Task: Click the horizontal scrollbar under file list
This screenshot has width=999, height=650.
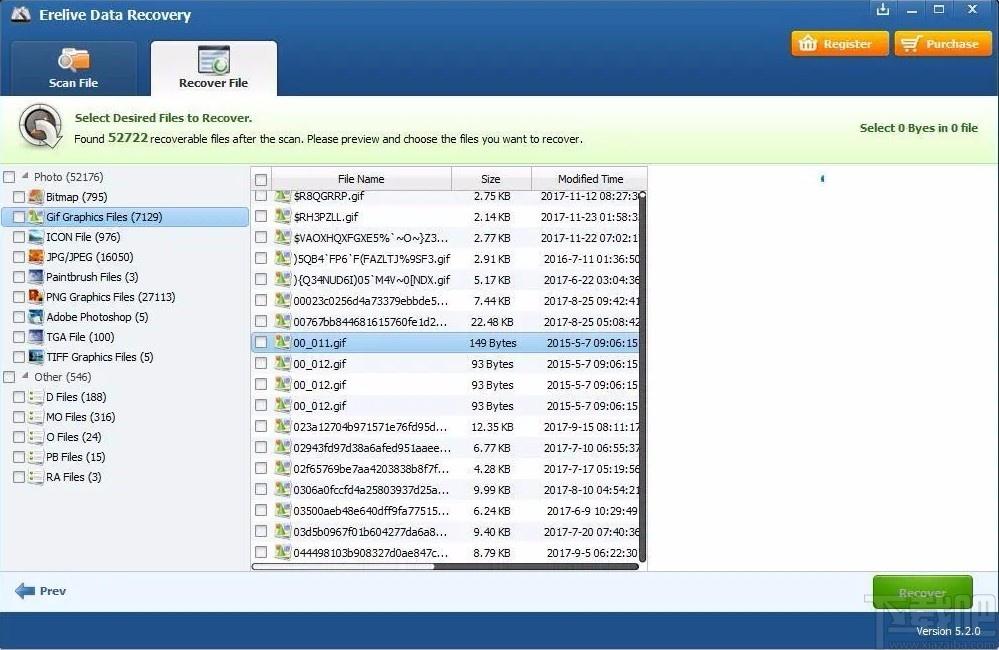Action: tap(445, 566)
